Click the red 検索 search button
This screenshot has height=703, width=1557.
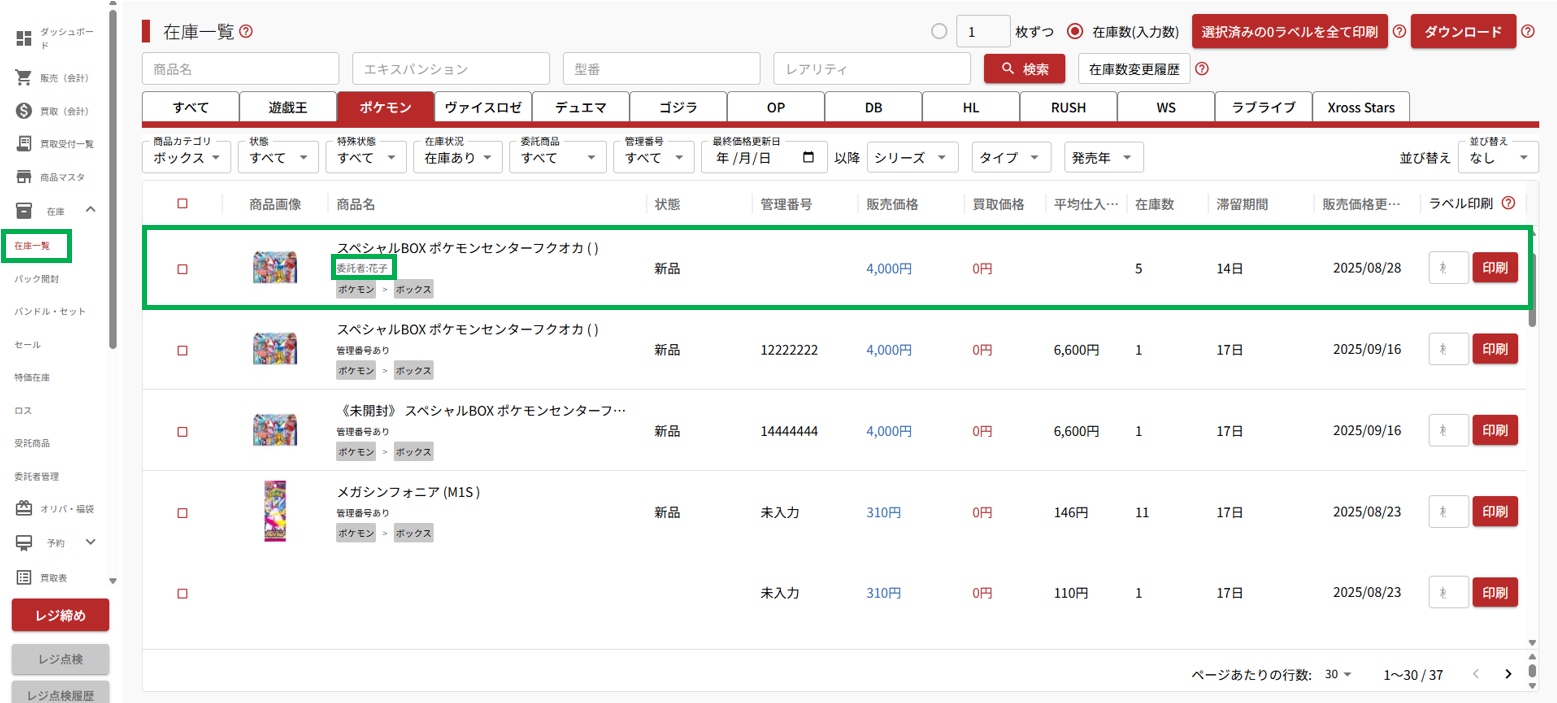(1024, 69)
